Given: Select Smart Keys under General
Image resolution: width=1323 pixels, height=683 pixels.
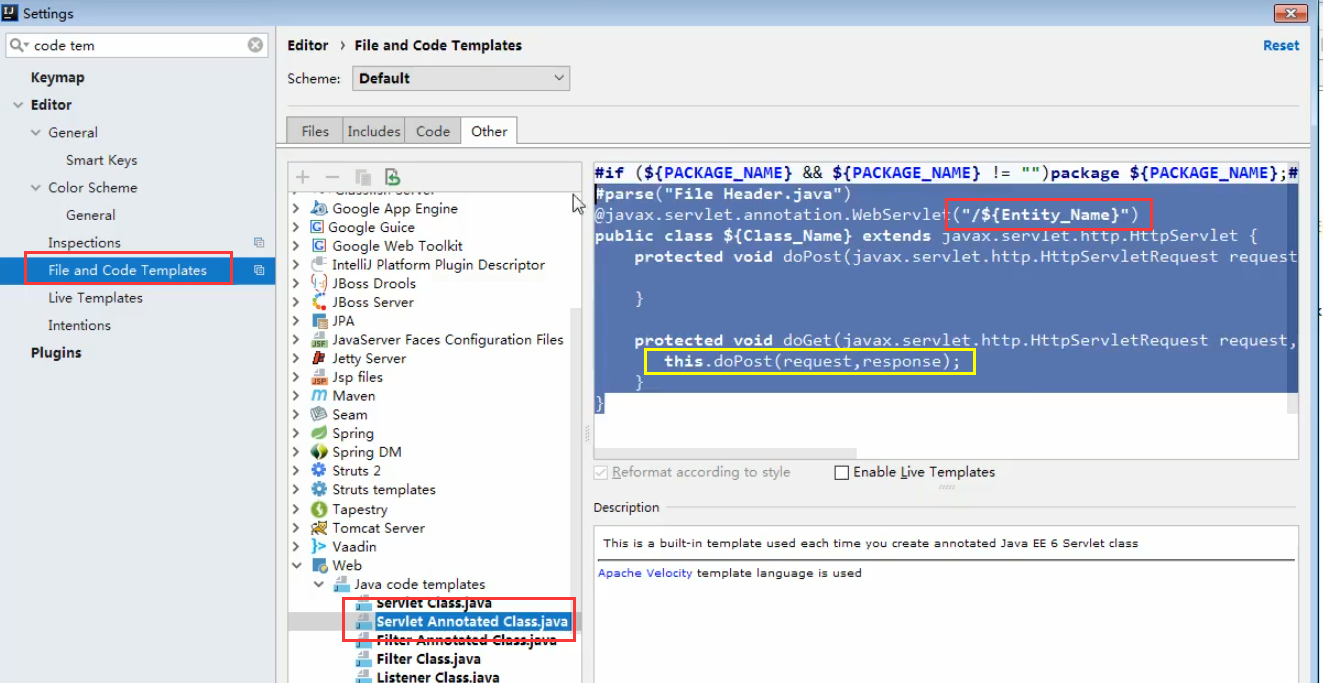Looking at the screenshot, I should (102, 160).
